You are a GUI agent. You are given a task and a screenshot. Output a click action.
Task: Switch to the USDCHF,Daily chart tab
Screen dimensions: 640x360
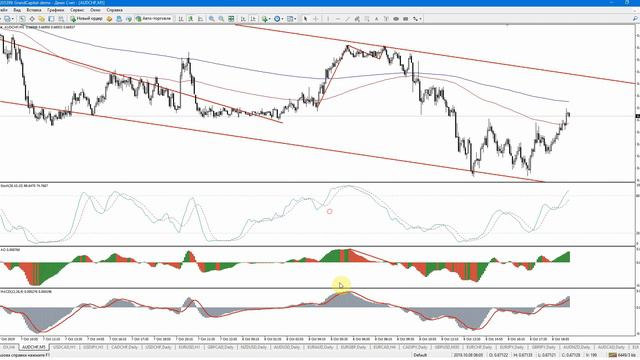coord(158,347)
